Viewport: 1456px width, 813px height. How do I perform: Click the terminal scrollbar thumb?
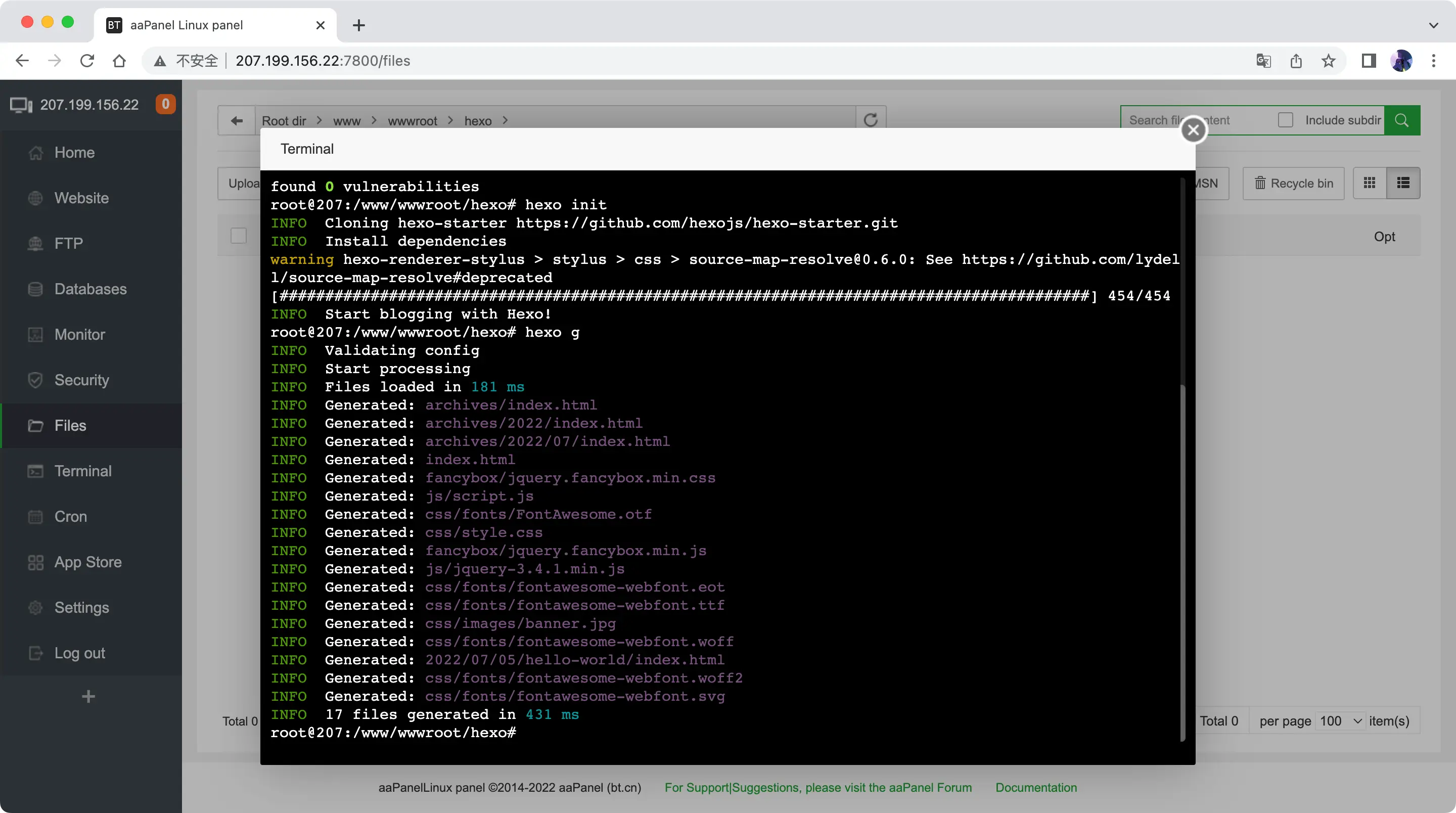(1182, 563)
